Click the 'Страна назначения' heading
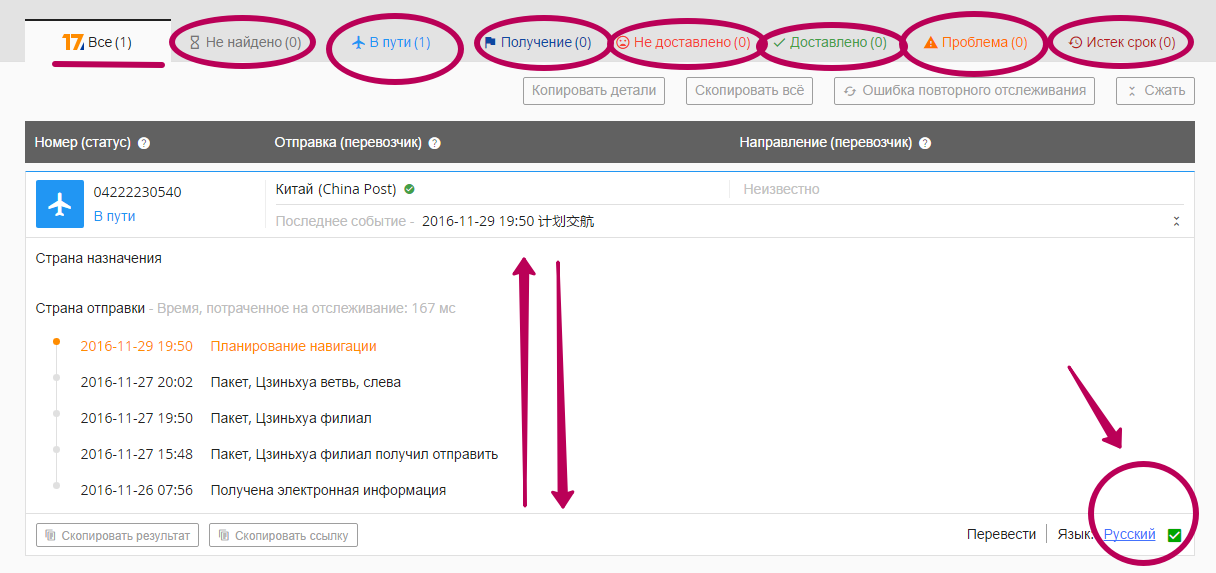The width and height of the screenshot is (1216, 573). 98,258
